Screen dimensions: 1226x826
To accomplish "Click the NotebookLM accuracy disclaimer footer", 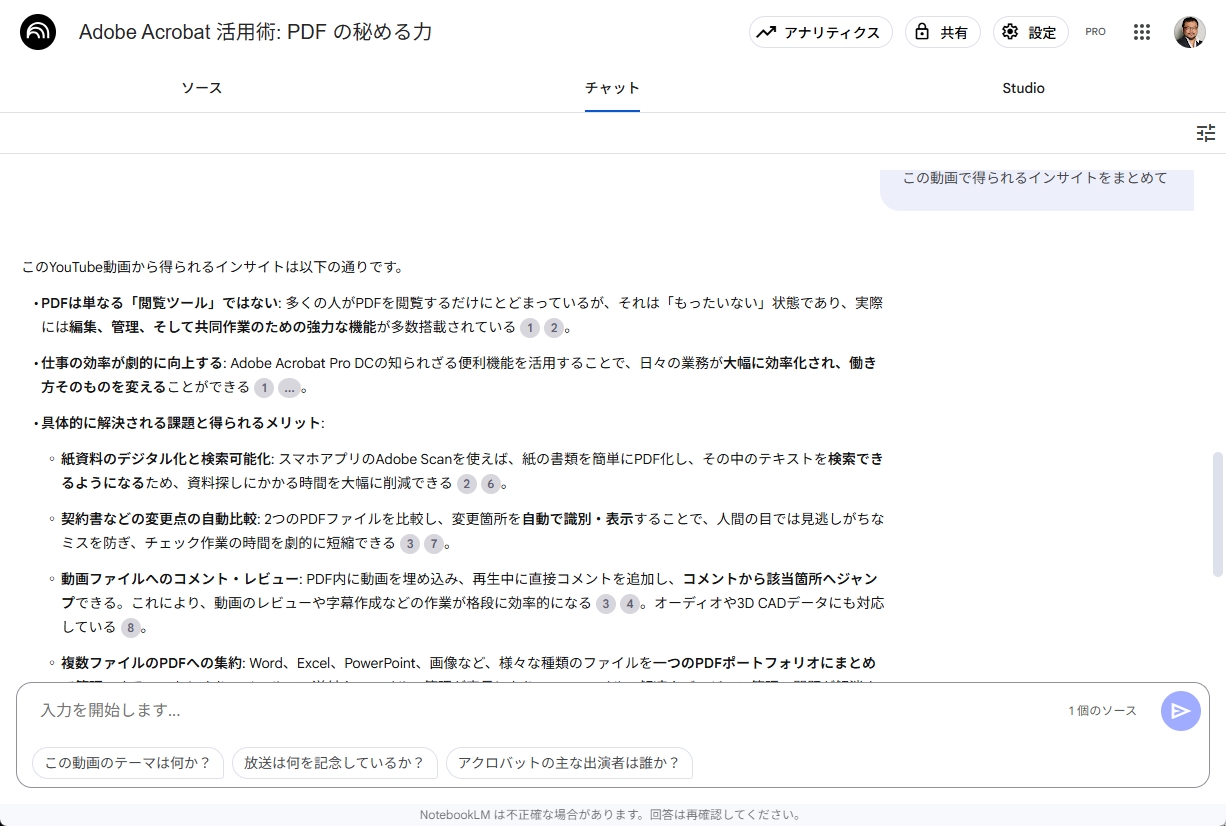I will coord(610,815).
